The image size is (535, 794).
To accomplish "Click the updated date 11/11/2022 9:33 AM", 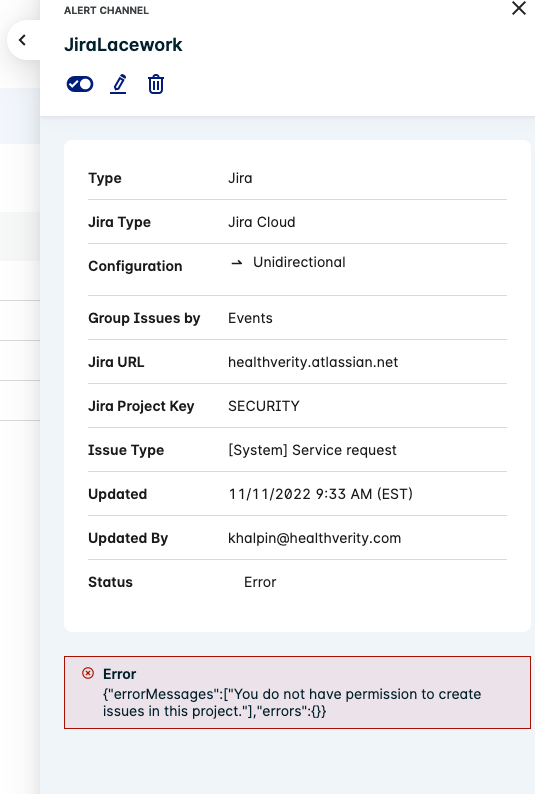I will pyautogui.click(x=320, y=494).
